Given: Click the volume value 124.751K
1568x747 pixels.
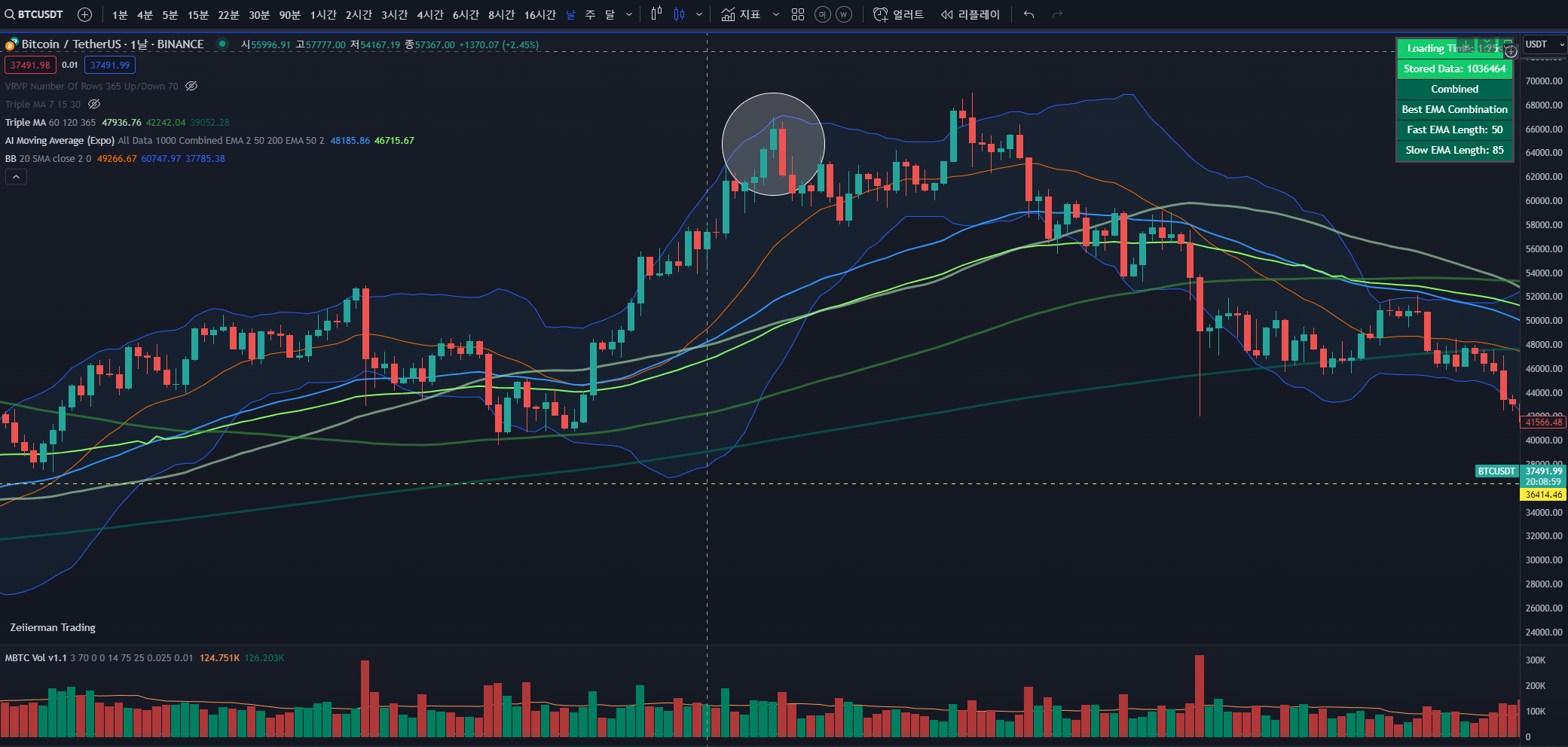Looking at the screenshot, I should [219, 658].
